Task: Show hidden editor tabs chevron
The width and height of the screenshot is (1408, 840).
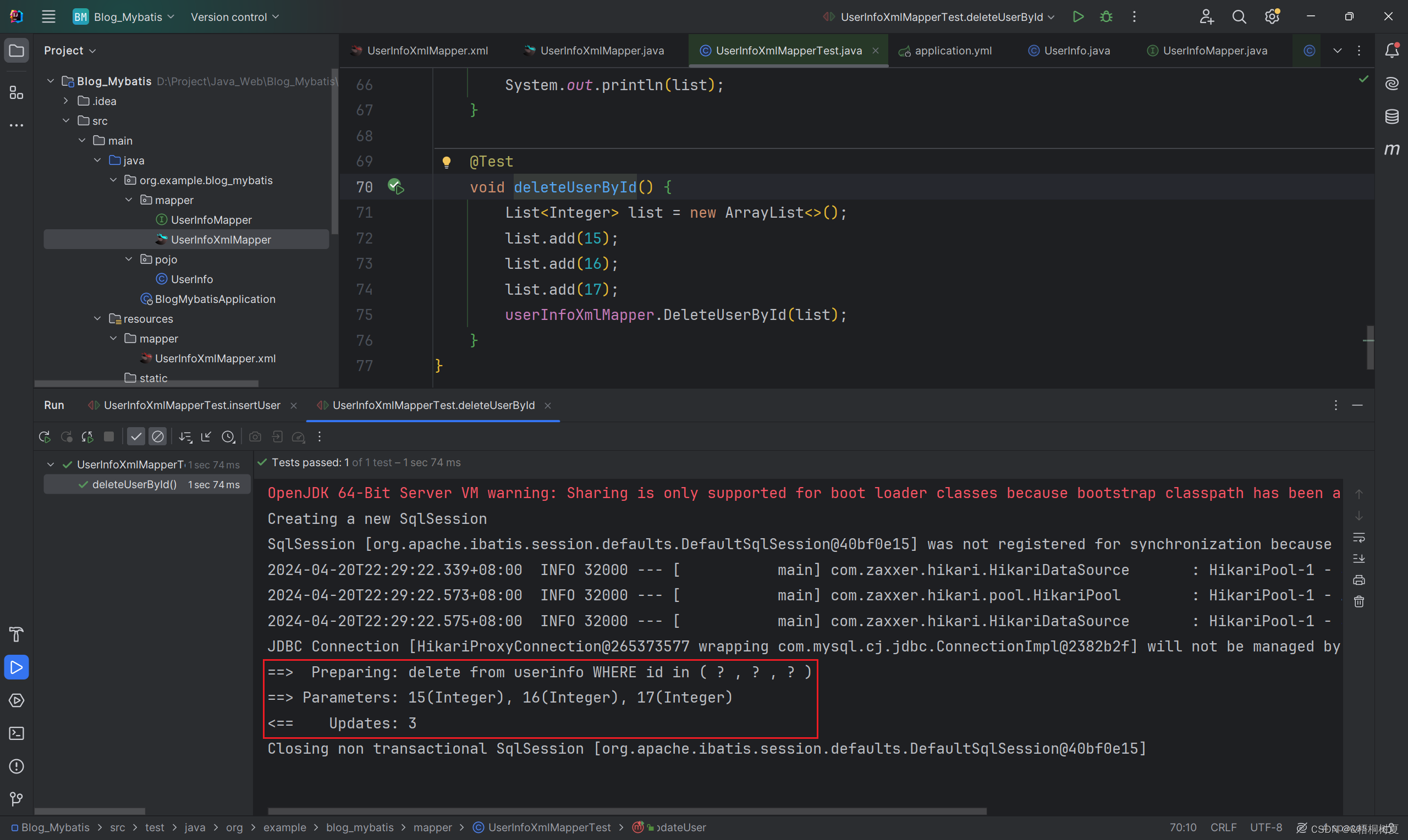Action: point(1337,51)
